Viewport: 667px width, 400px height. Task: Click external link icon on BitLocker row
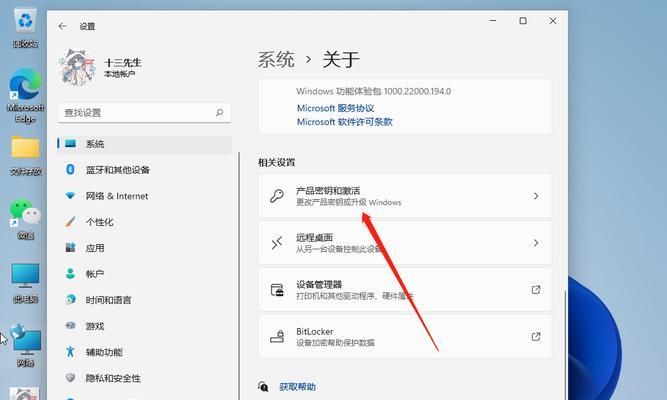click(x=536, y=336)
